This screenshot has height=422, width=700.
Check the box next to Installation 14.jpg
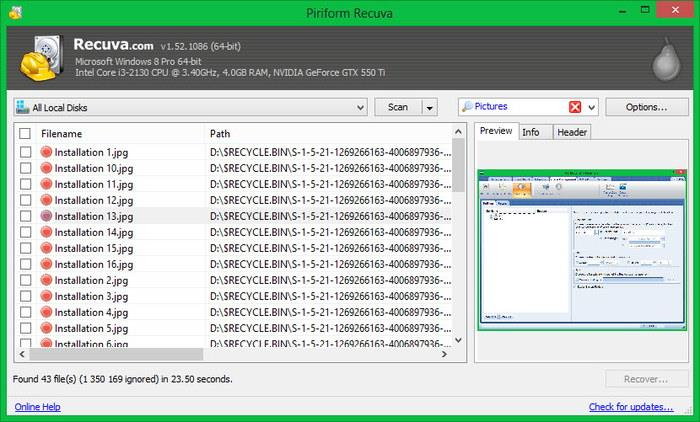[x=25, y=232]
